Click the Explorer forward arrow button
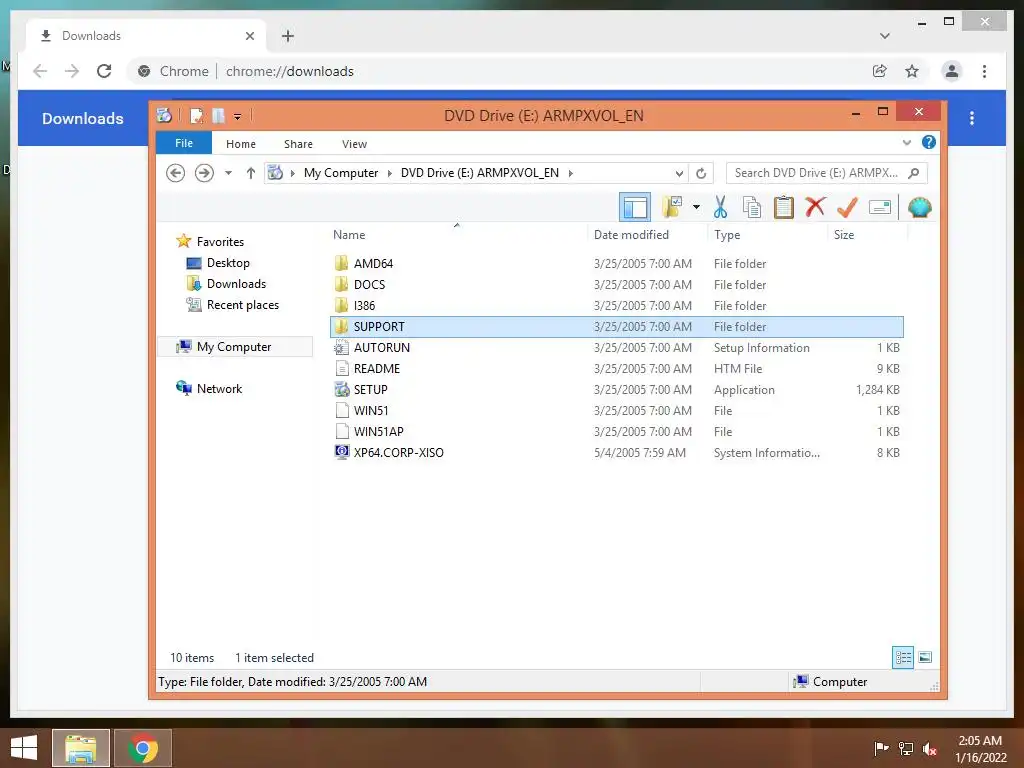The image size is (1024, 768). tap(204, 173)
